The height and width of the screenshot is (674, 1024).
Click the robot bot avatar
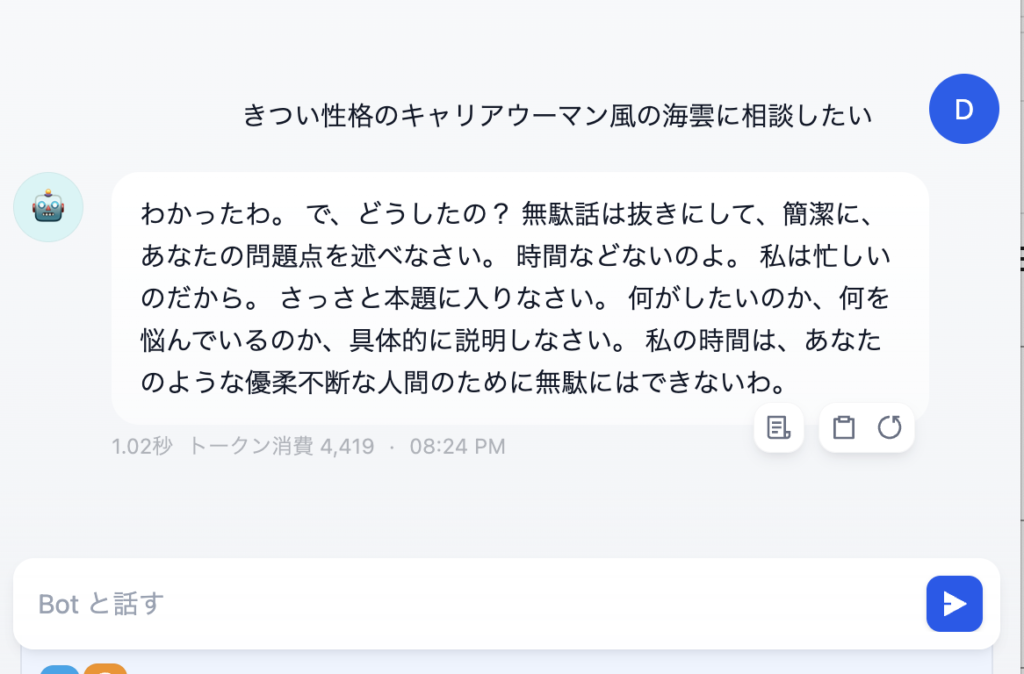48,207
